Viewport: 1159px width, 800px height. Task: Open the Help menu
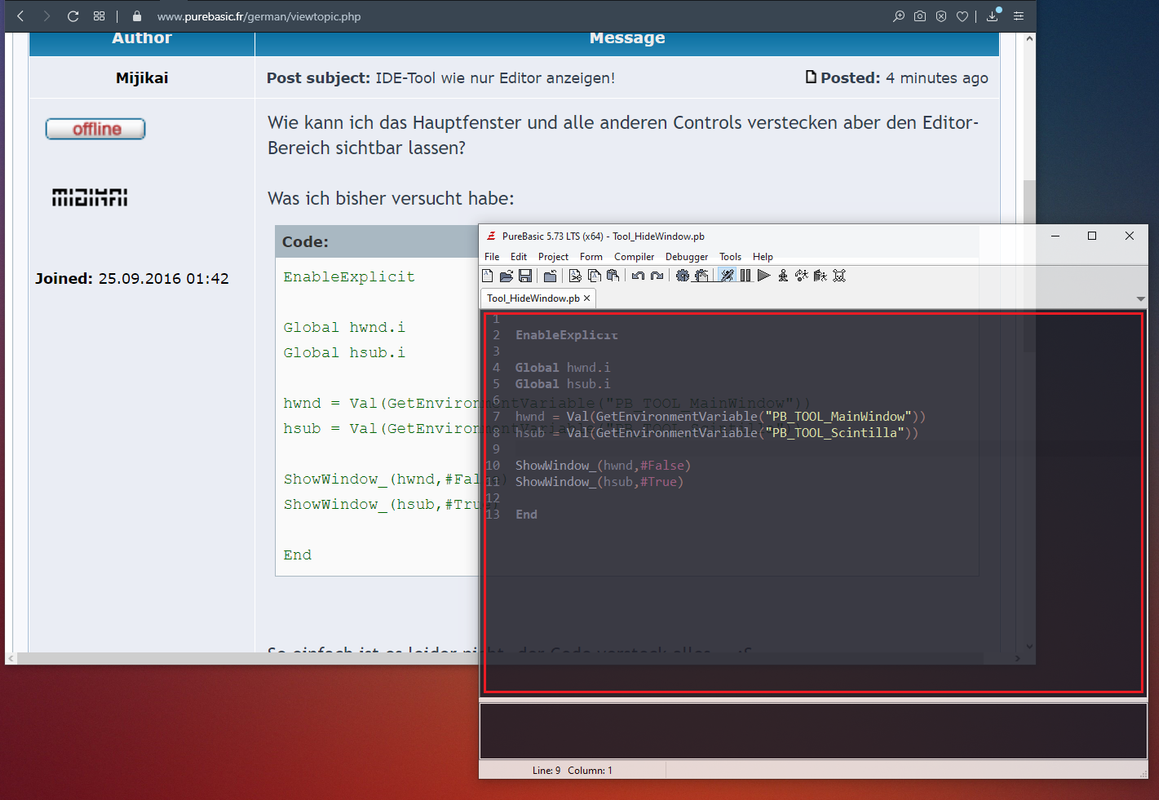click(763, 257)
